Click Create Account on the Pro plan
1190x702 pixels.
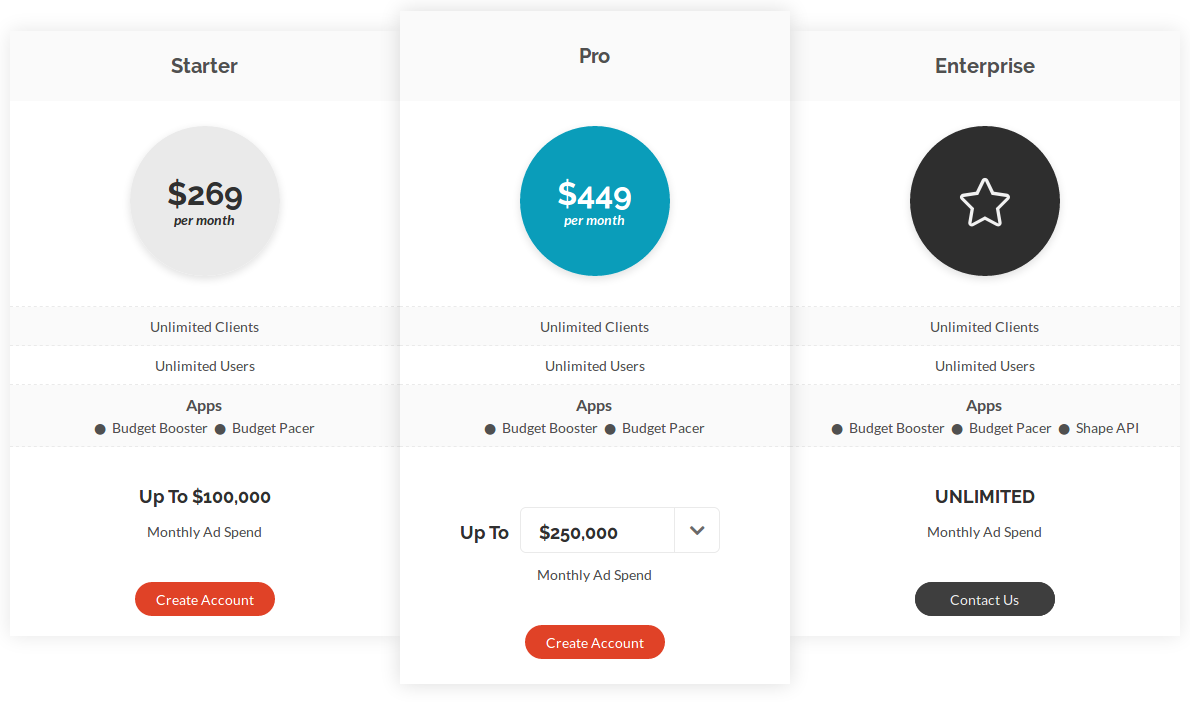coord(595,642)
